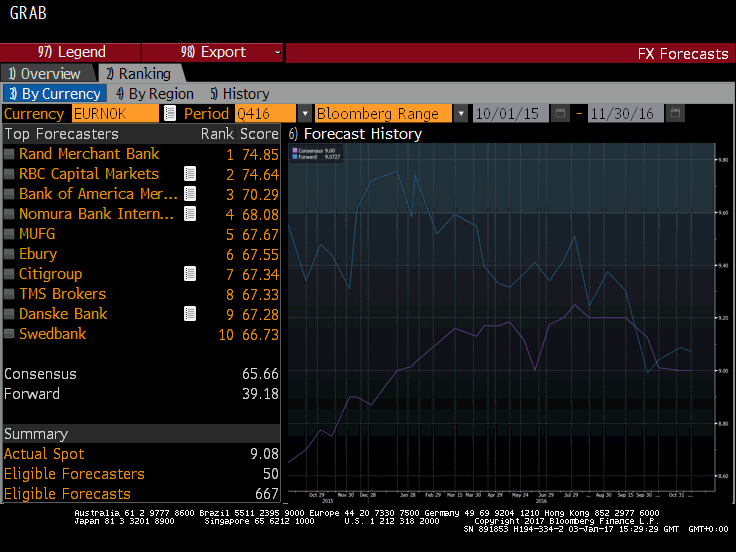Screen dimensions: 736x552
Task: Open the Forecast History chart heading
Action: coord(355,134)
